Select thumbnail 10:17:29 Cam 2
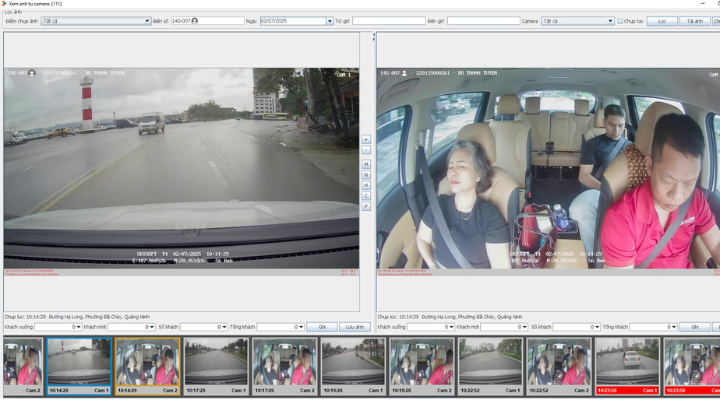 285,366
